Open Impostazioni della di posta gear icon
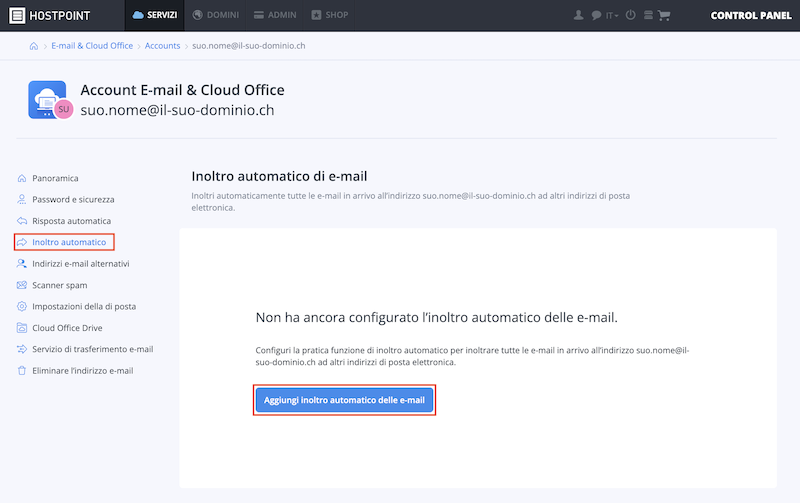This screenshot has height=503, width=800. [x=21, y=307]
